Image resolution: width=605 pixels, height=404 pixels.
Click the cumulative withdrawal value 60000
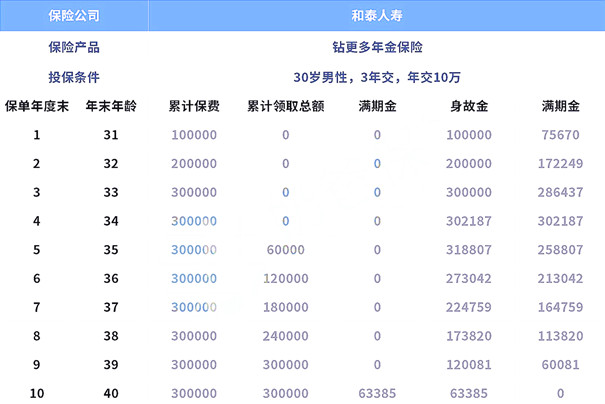(x=286, y=250)
